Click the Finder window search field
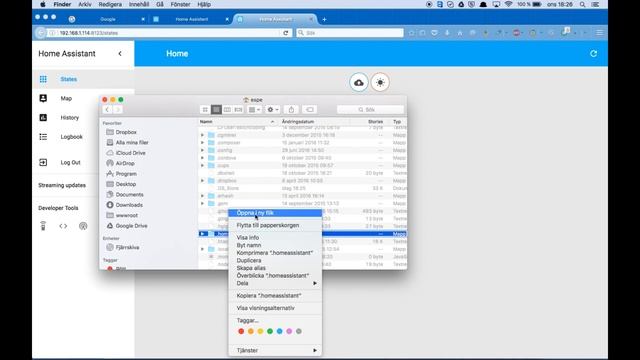Screen dimensions: 640x360 pyautogui.click(x=370, y=109)
